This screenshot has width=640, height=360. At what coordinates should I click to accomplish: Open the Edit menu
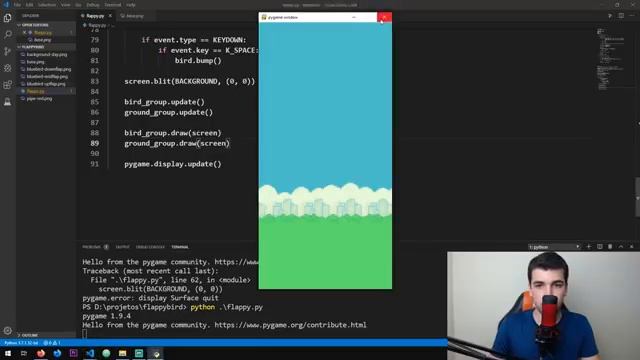(x=29, y=5)
